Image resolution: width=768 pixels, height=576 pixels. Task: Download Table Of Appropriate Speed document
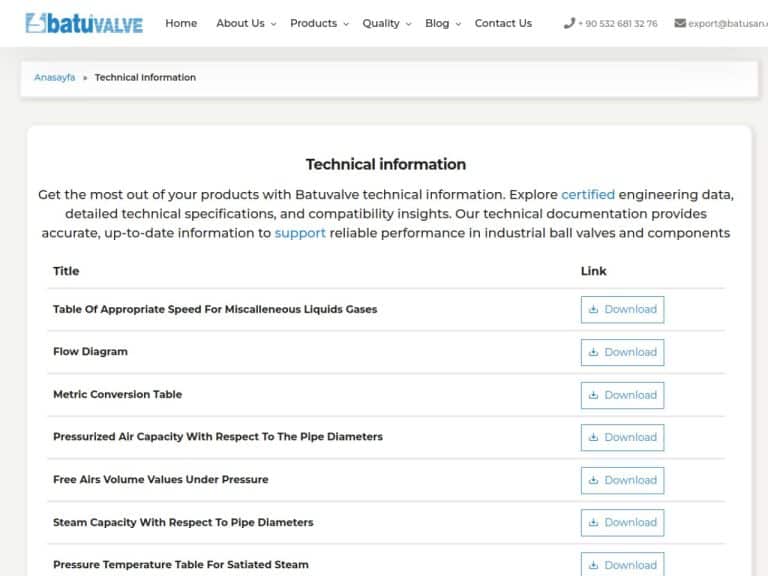(623, 310)
